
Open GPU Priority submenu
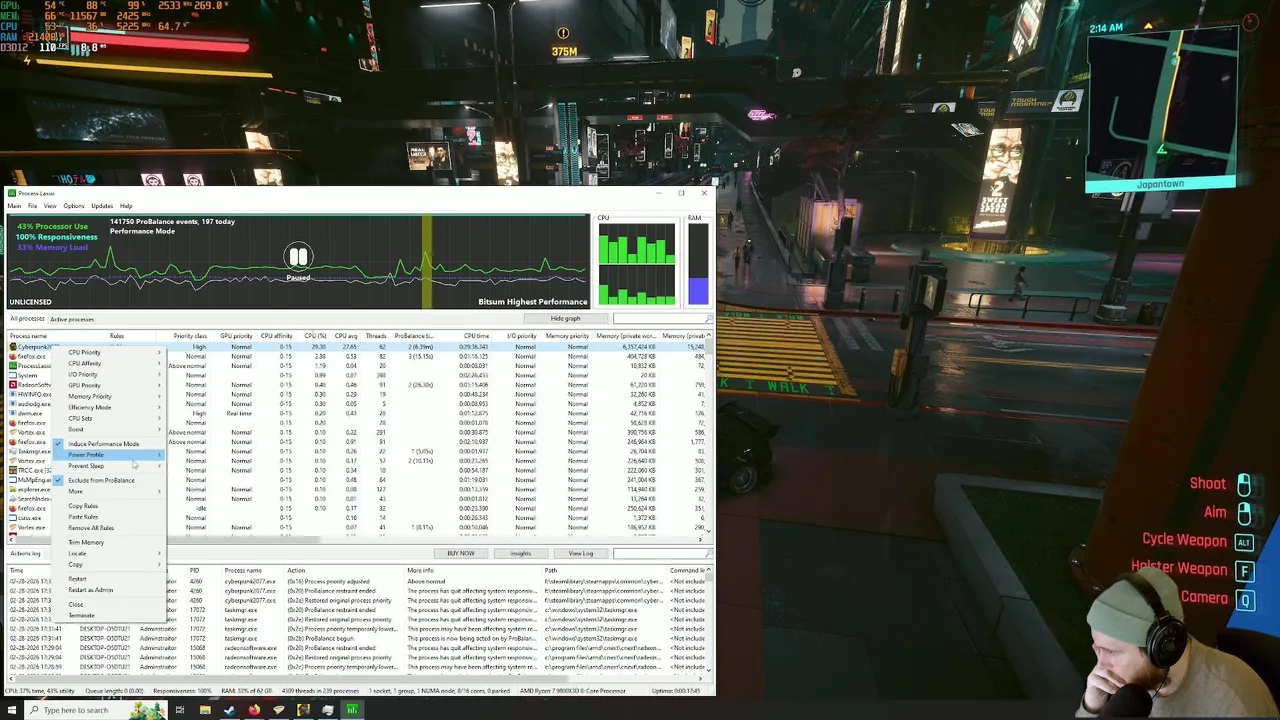pyautogui.click(x=110, y=385)
